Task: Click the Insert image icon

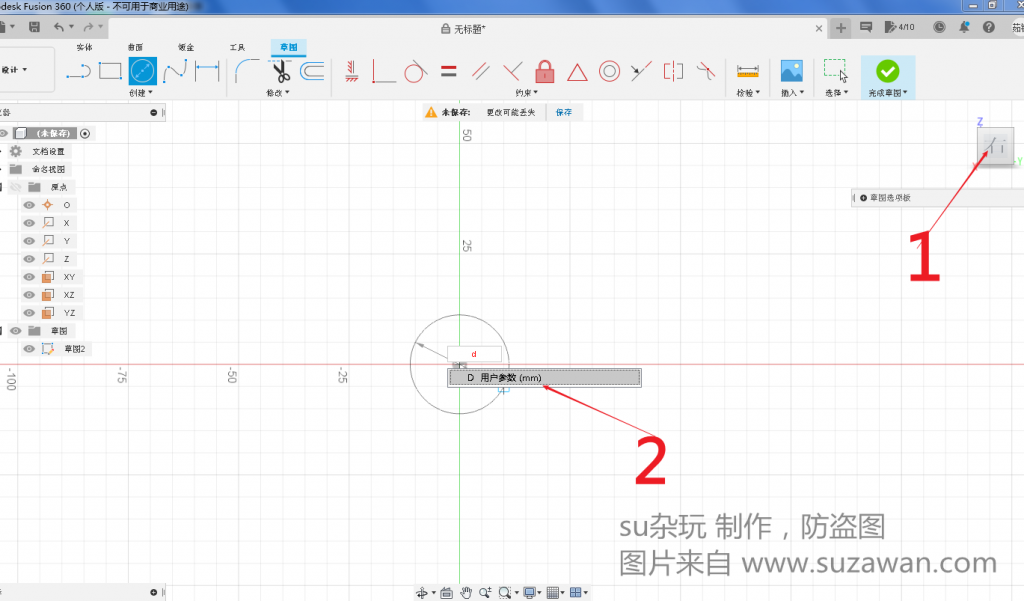Action: click(x=792, y=71)
